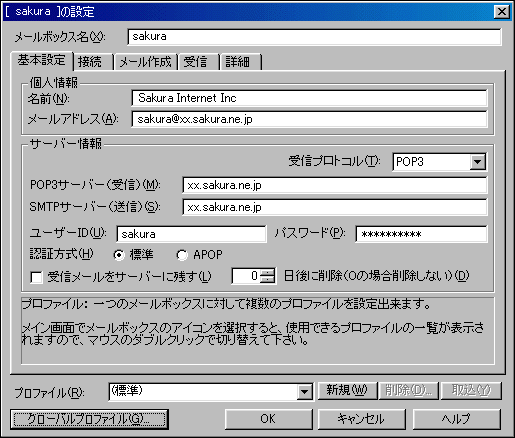Click the キャンセル button
The width and height of the screenshot is (515, 438).
click(x=362, y=419)
